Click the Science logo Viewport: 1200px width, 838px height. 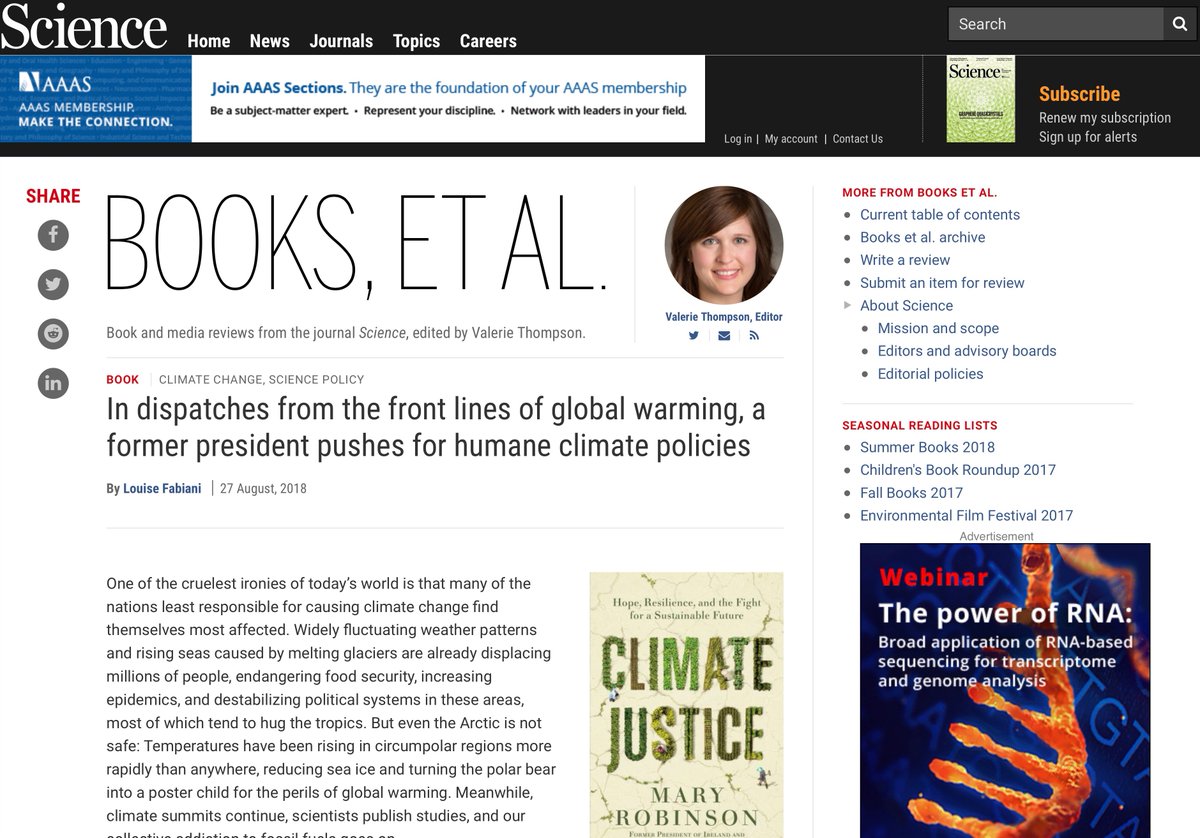84,26
